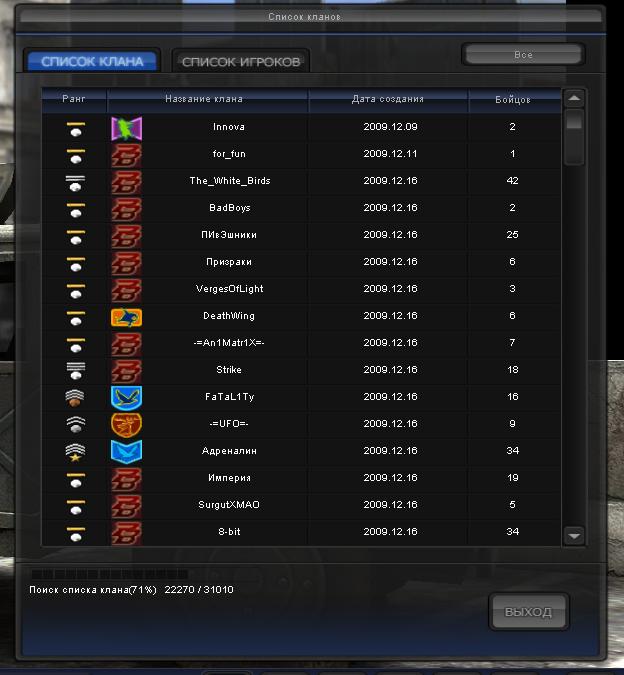Click the red default emblem for 8-bit
Viewport: 624px width, 675px height.
[127, 533]
